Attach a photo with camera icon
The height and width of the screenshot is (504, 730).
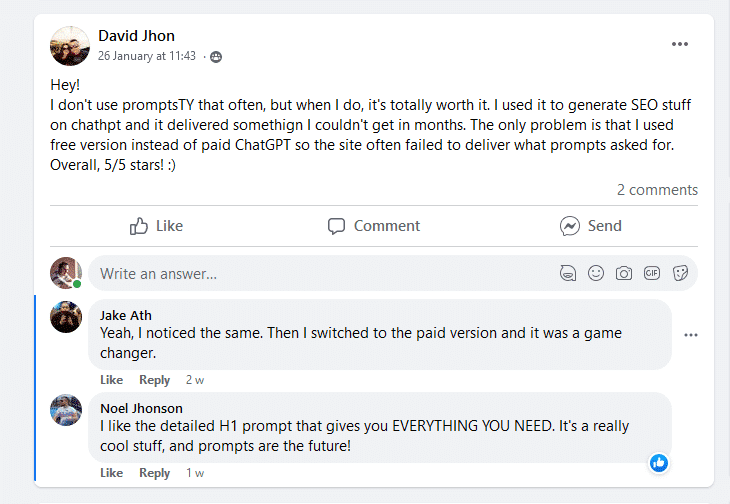point(624,273)
